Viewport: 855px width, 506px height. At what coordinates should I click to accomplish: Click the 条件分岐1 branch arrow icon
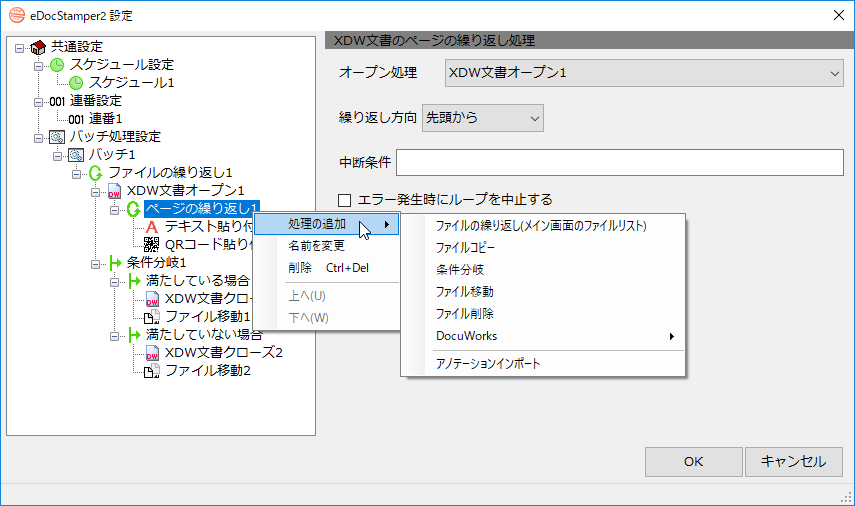115,263
